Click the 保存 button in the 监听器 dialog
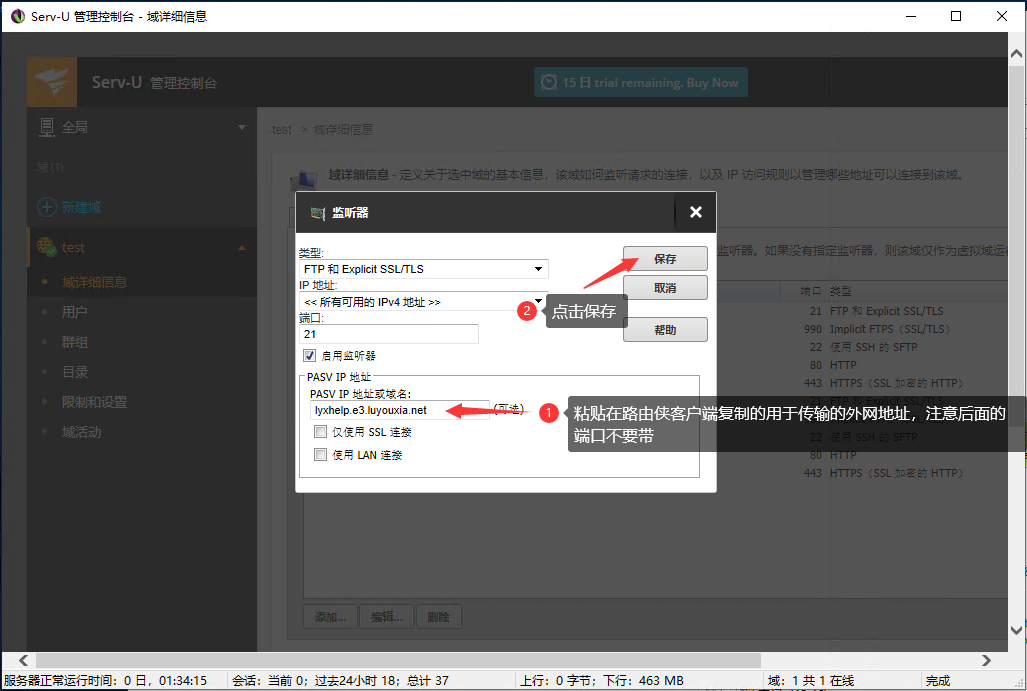 pos(664,258)
